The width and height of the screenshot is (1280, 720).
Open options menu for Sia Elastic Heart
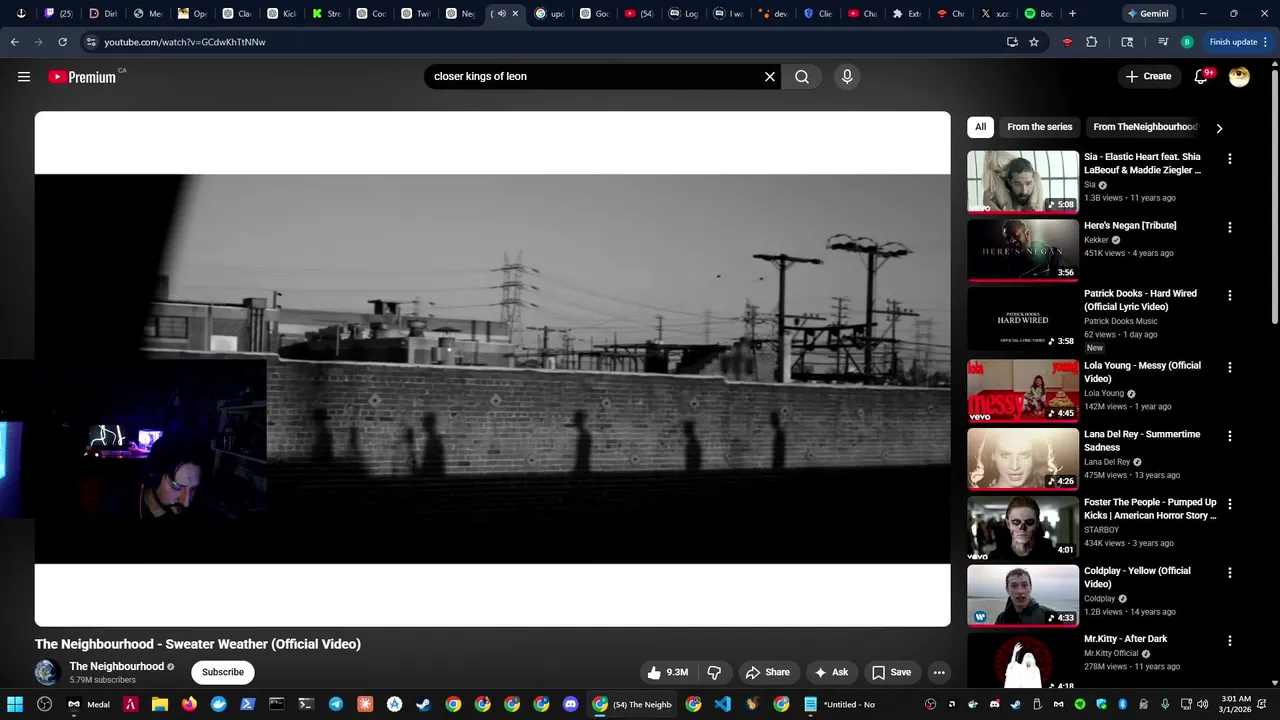pyautogui.click(x=1230, y=158)
